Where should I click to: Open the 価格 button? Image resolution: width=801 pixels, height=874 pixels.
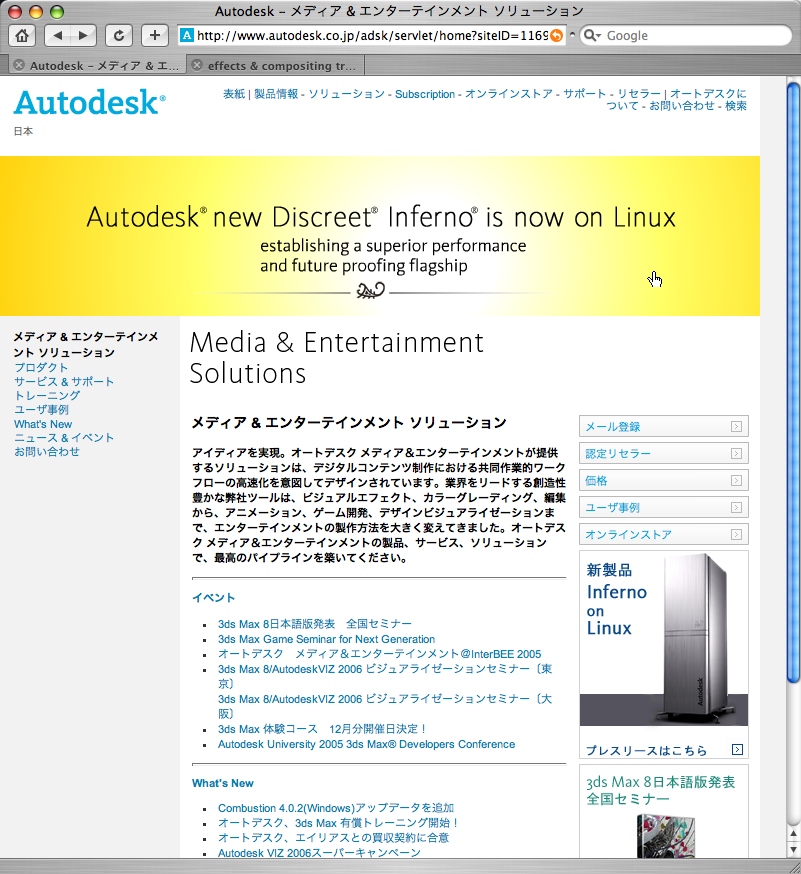(x=663, y=480)
